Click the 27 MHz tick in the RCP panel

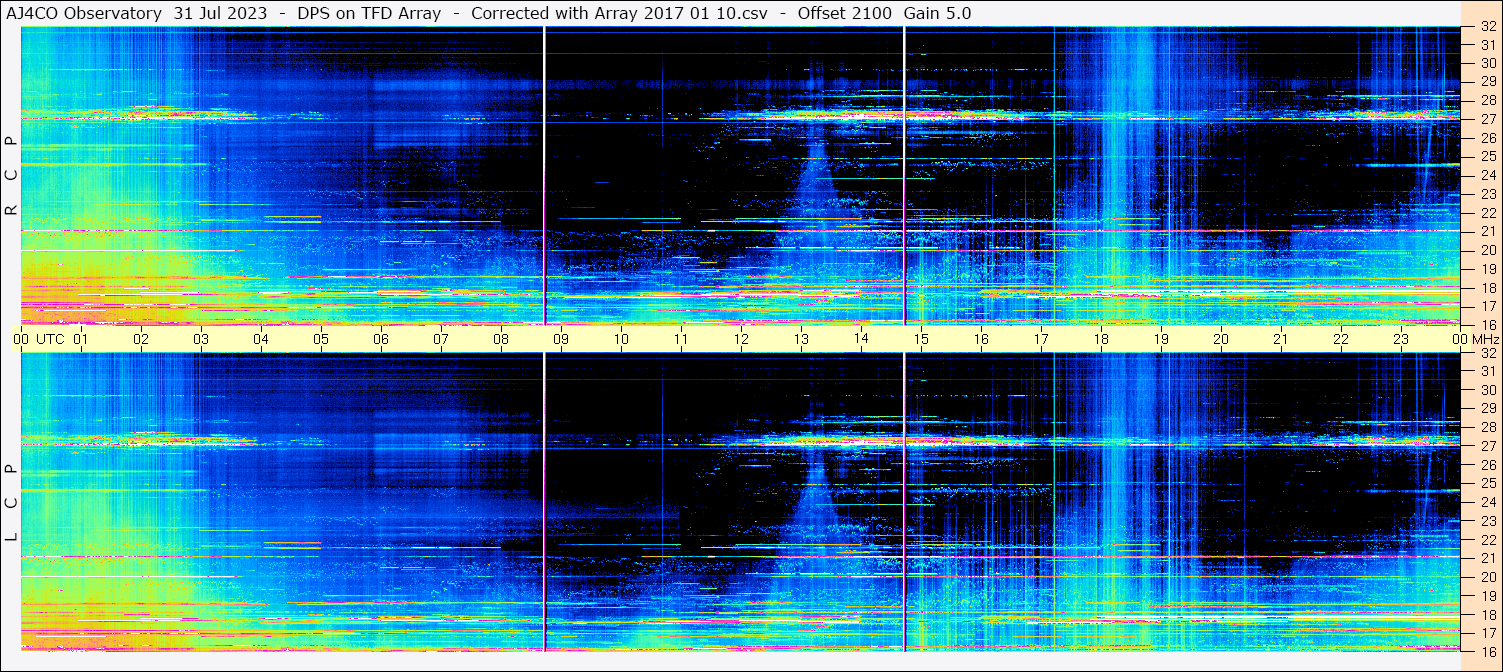tap(1487, 119)
